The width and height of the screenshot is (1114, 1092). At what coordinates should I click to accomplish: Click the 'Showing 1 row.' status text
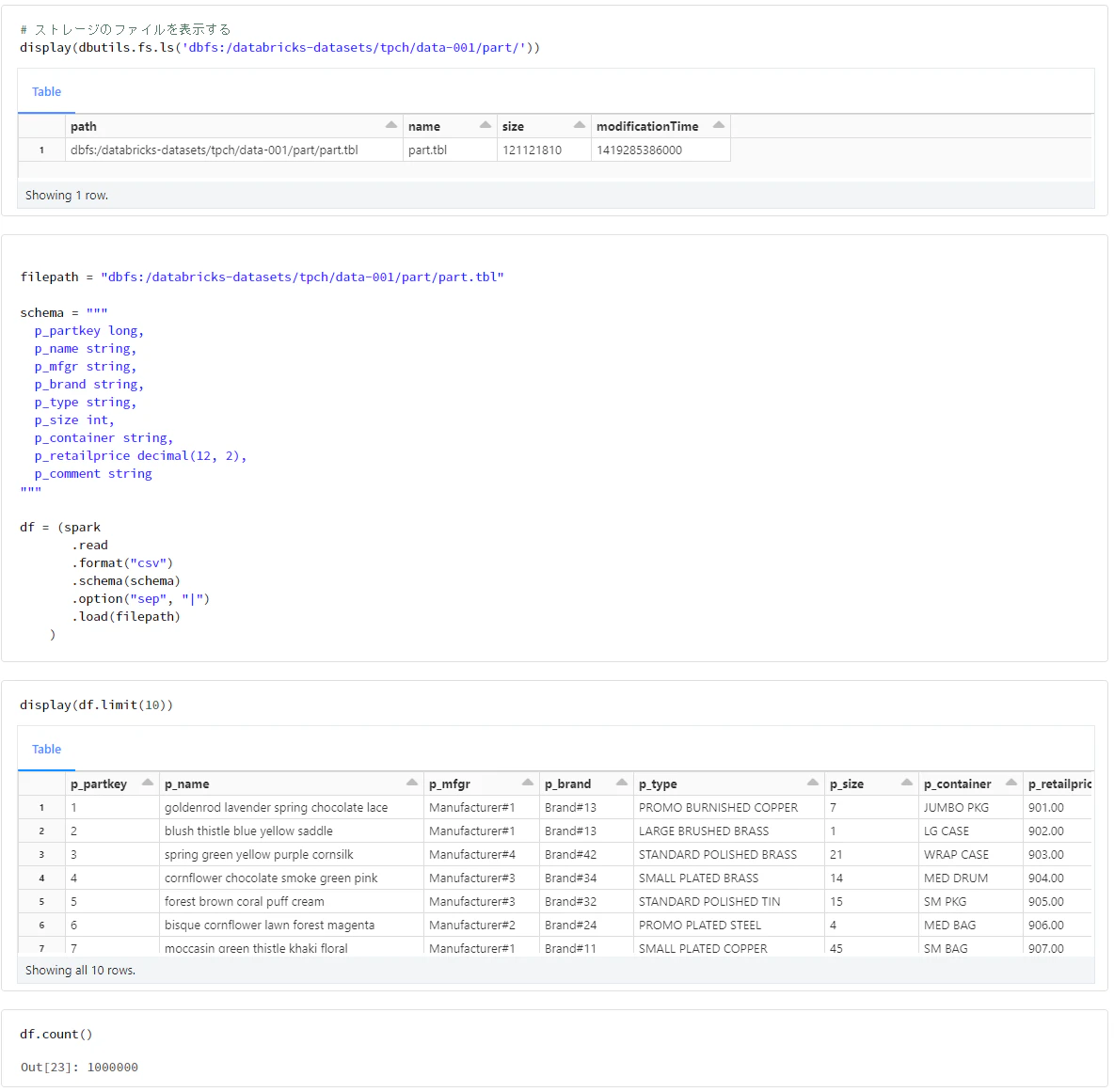pos(67,196)
